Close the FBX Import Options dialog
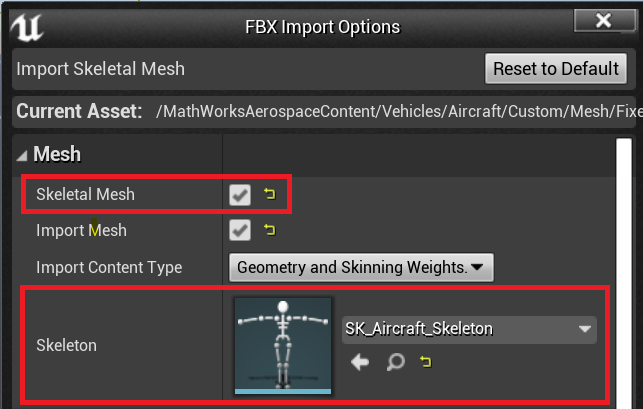Image resolution: width=643 pixels, height=409 pixels. click(x=604, y=20)
